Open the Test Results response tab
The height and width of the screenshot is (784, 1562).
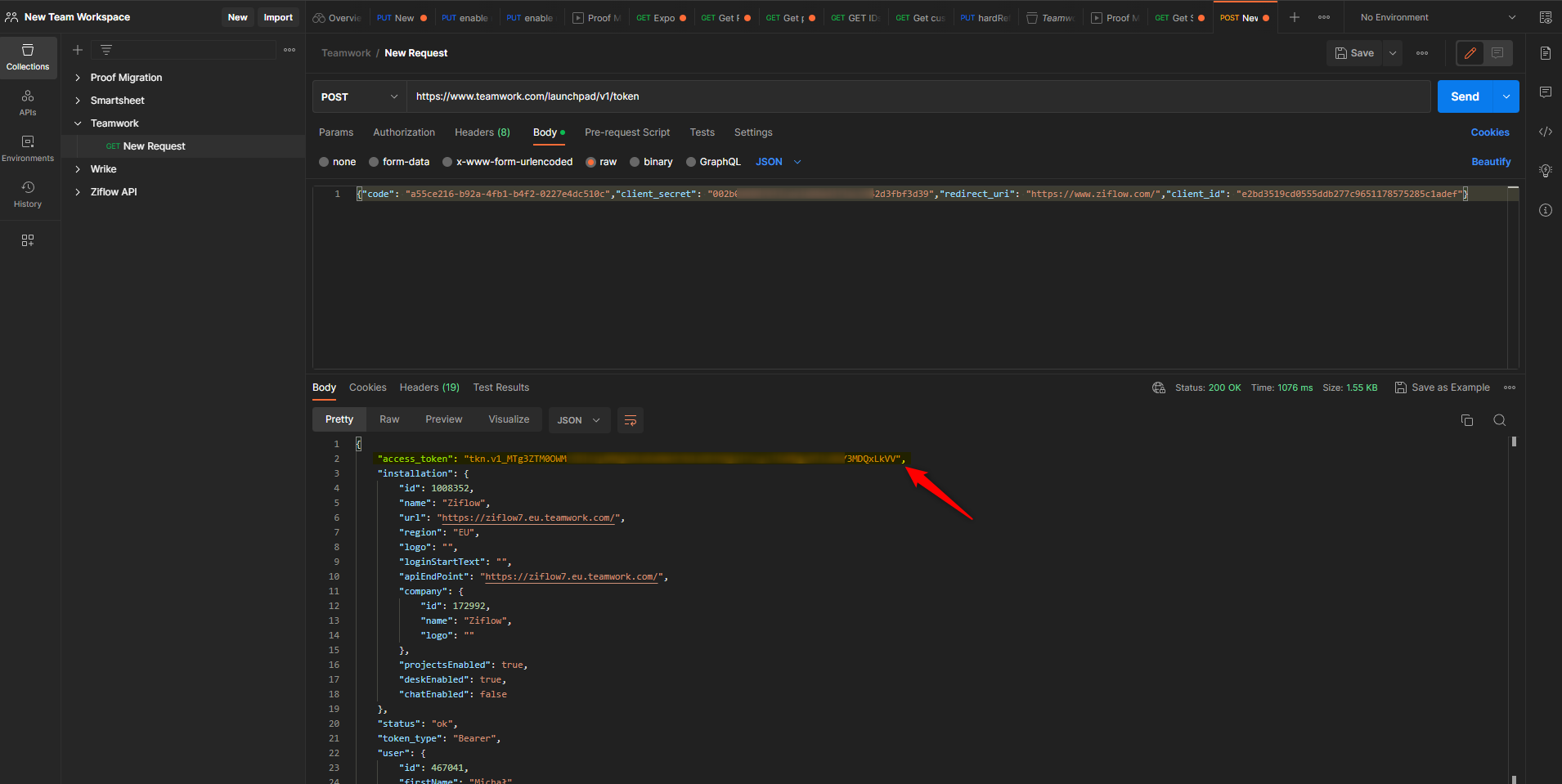tap(500, 388)
